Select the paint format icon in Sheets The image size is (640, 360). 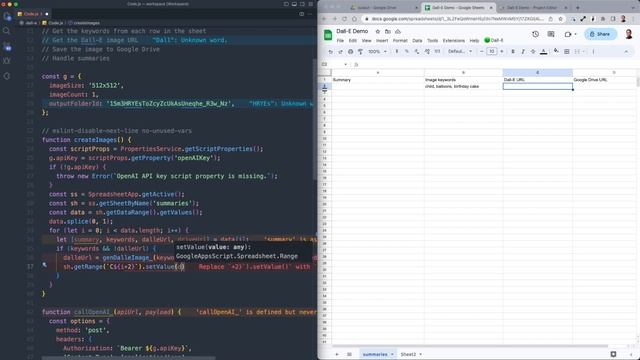(x=360, y=52)
